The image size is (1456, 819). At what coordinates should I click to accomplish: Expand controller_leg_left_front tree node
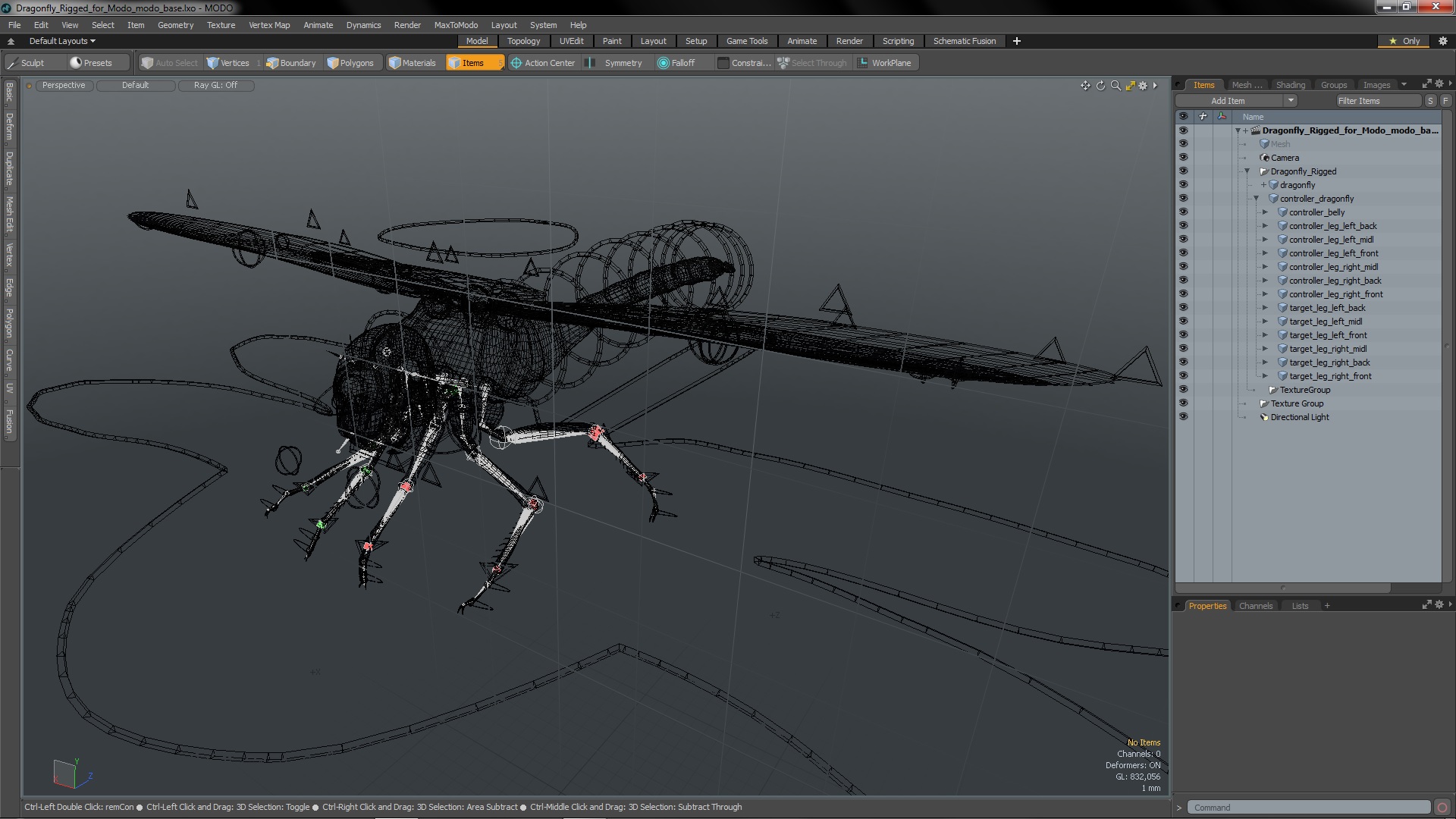1265,253
